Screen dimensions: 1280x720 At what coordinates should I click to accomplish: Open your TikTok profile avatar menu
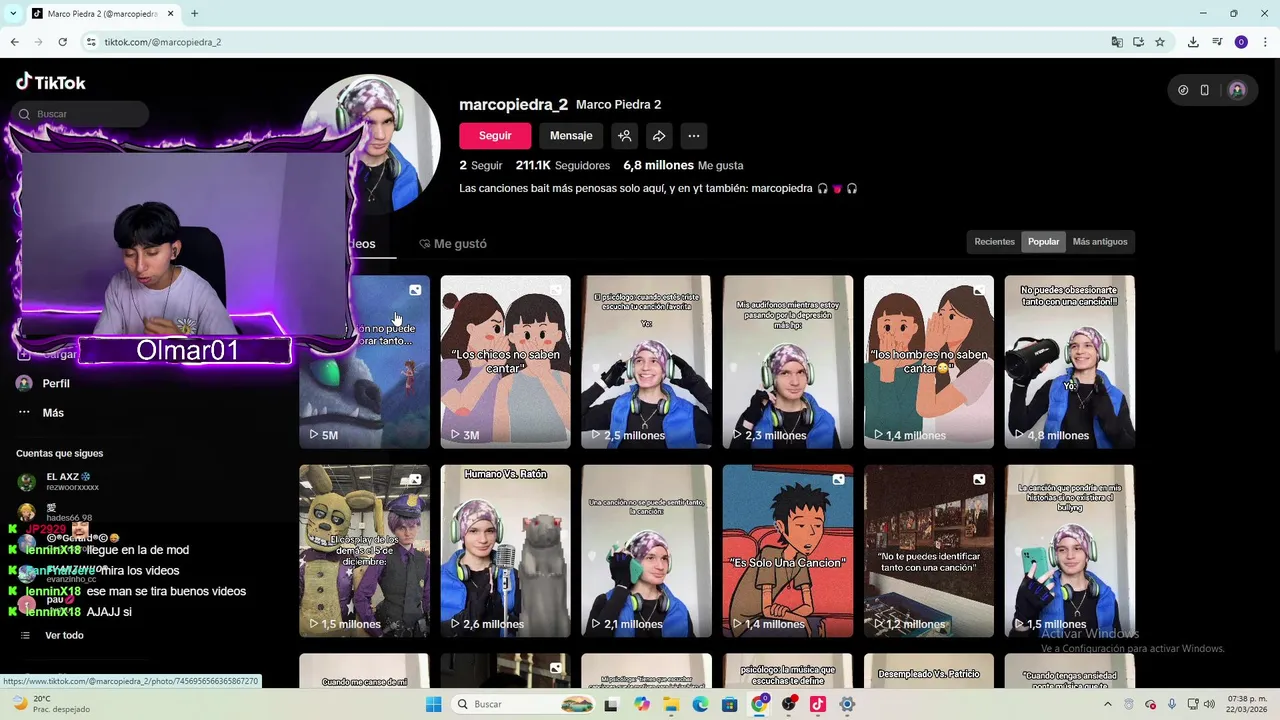(x=1237, y=90)
